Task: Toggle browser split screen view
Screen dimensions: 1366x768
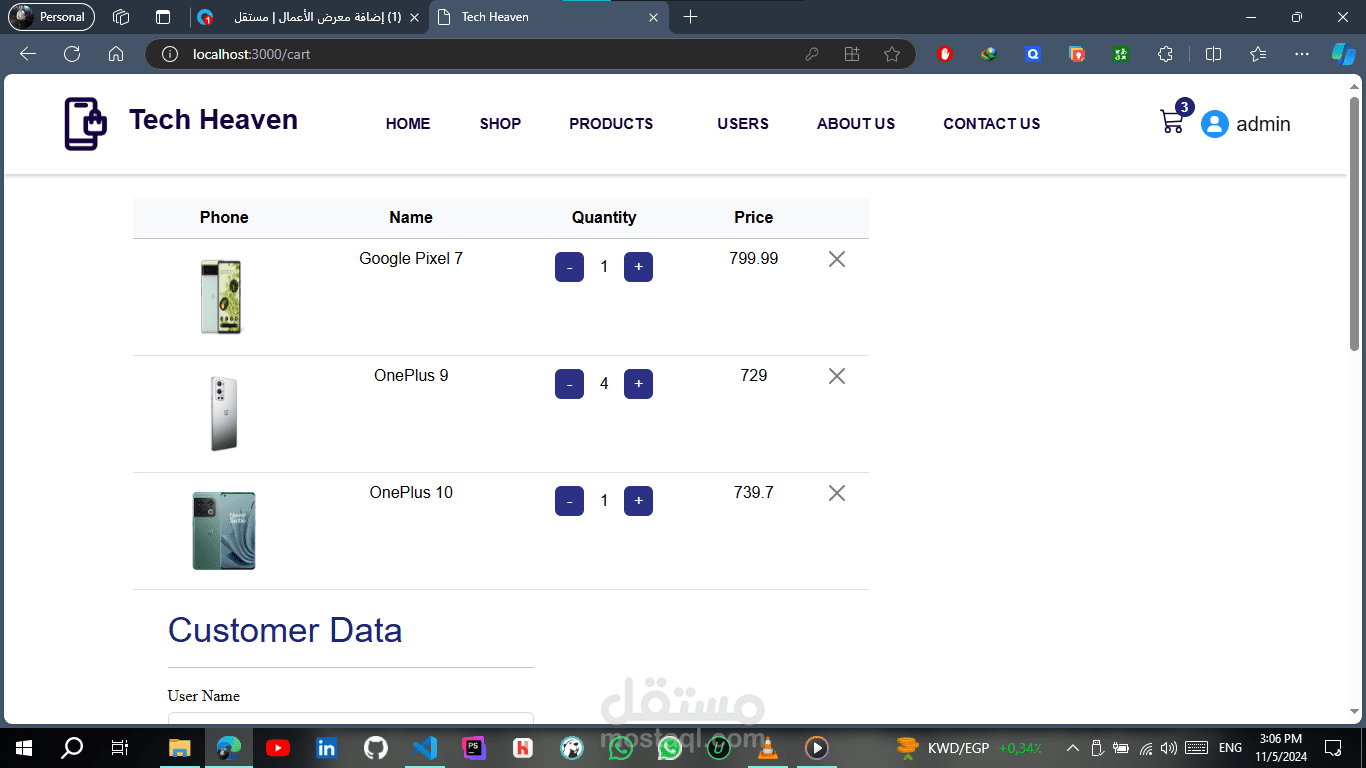Action: (x=1213, y=54)
